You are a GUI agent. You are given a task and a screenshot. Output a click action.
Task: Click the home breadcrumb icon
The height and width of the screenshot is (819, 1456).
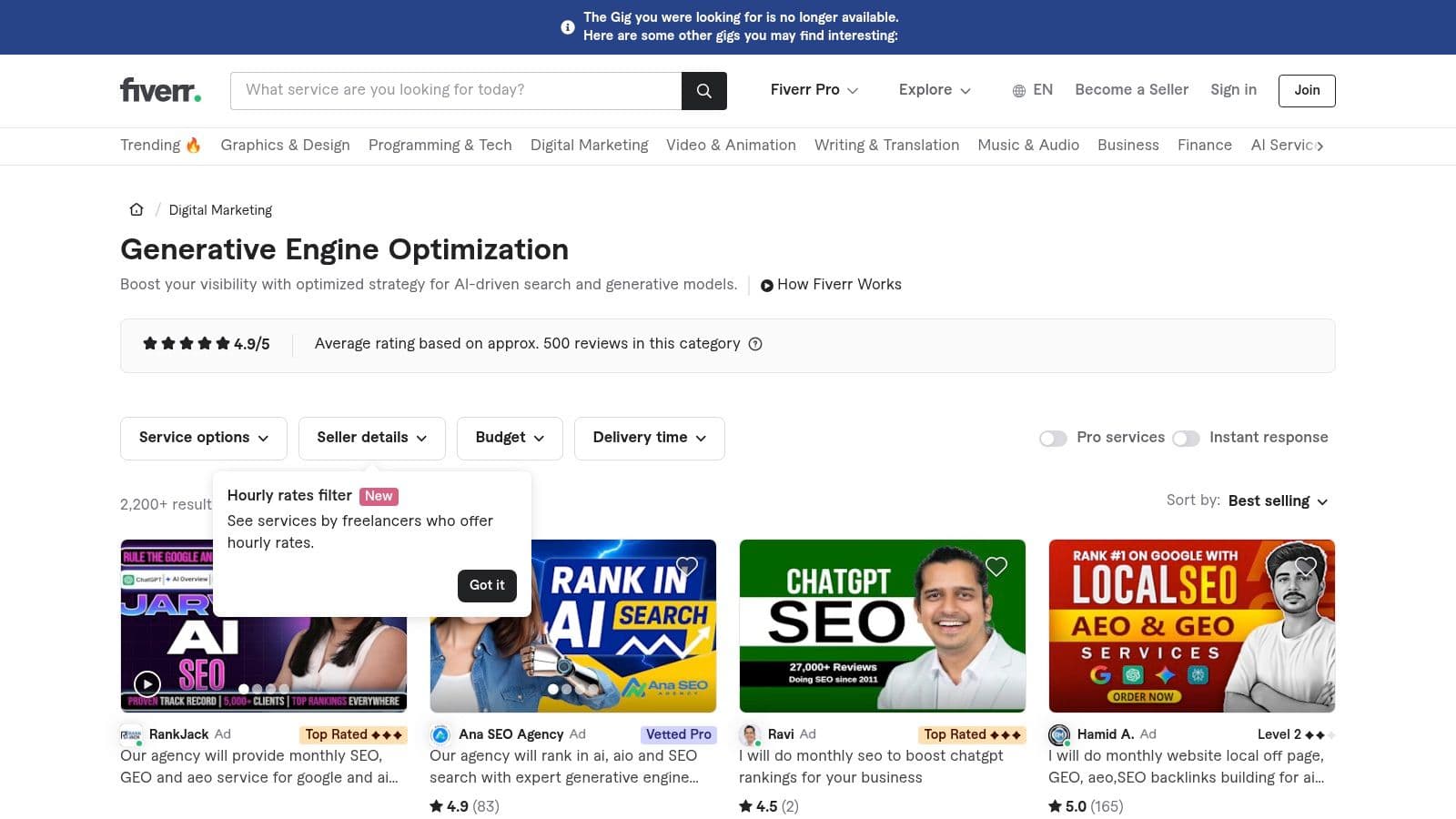pos(136,209)
